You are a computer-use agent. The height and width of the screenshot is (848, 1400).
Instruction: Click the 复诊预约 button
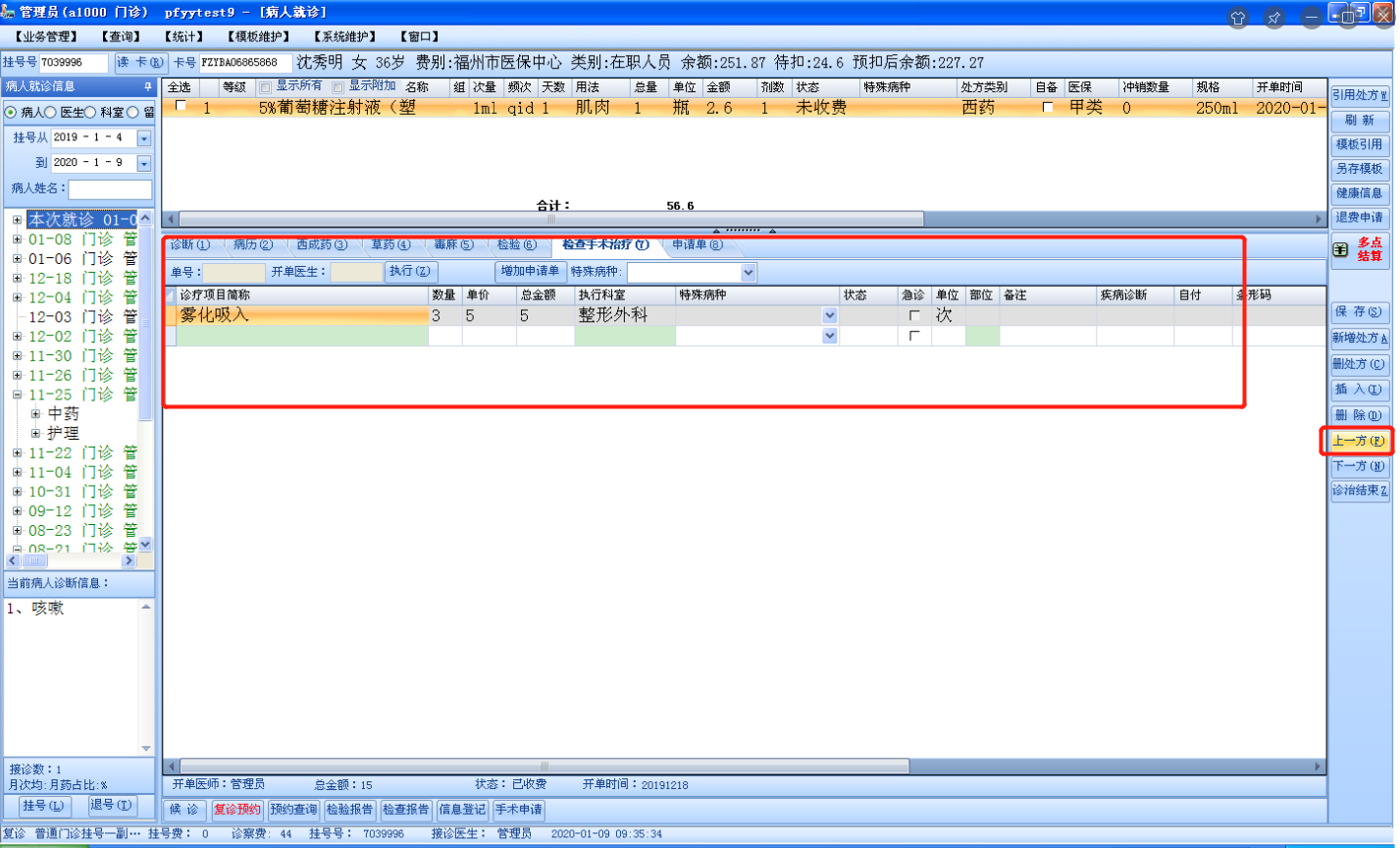(x=237, y=810)
